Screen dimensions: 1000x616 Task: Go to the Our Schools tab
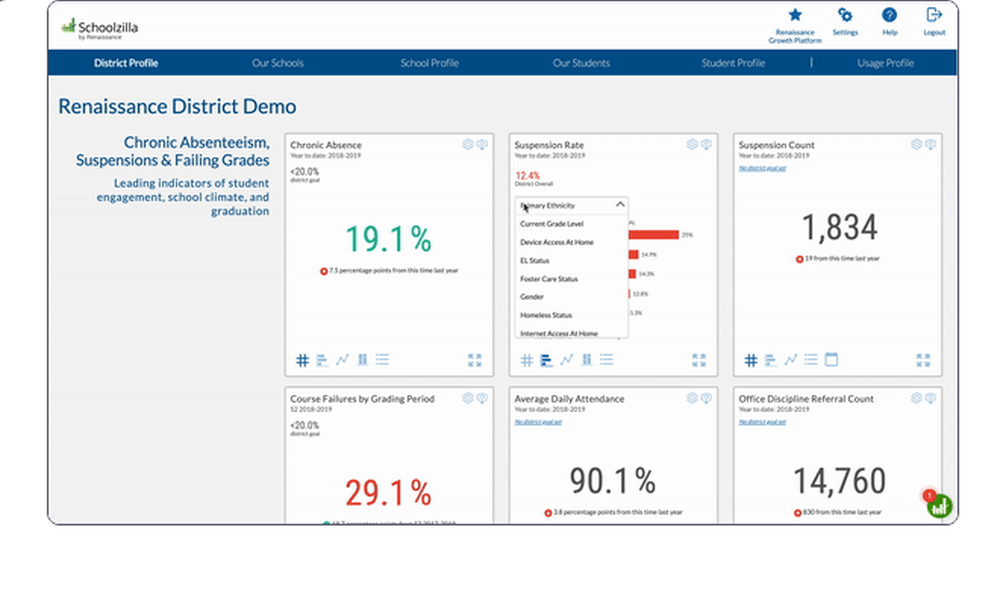tap(277, 63)
